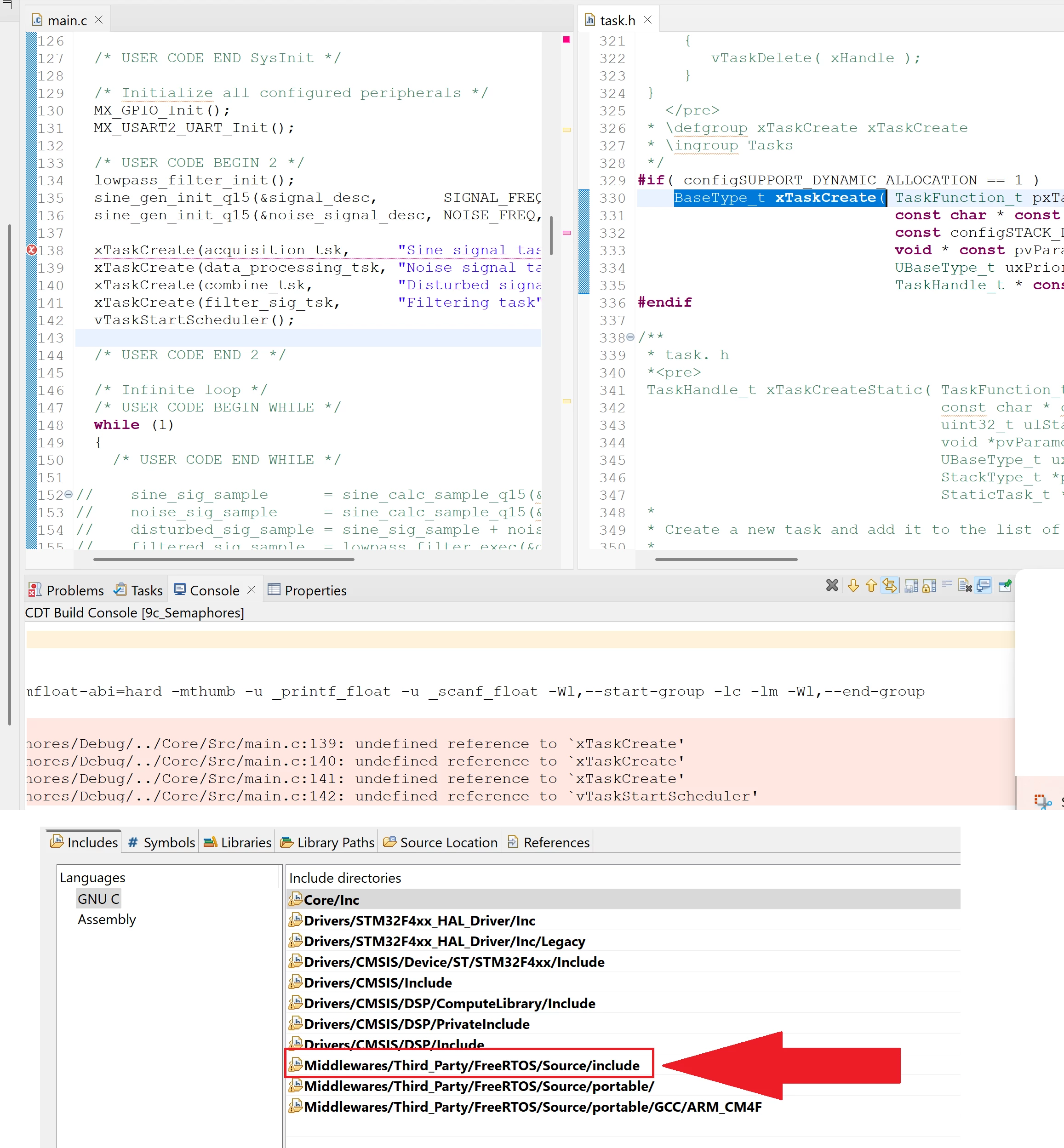Open the Properties tab
The width and height of the screenshot is (1064, 1148).
click(307, 590)
